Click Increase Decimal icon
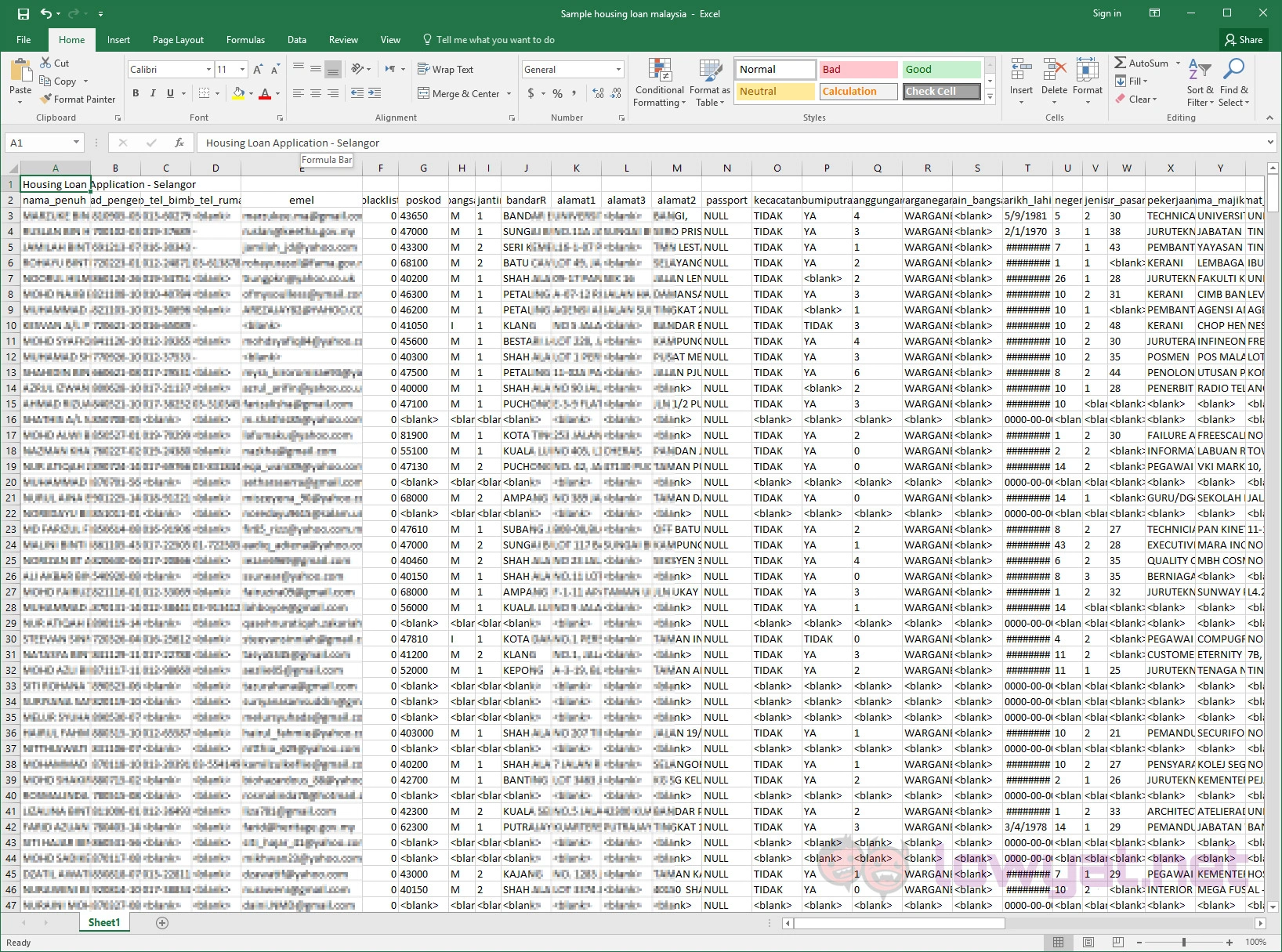The height and width of the screenshot is (952, 1282). (x=599, y=93)
